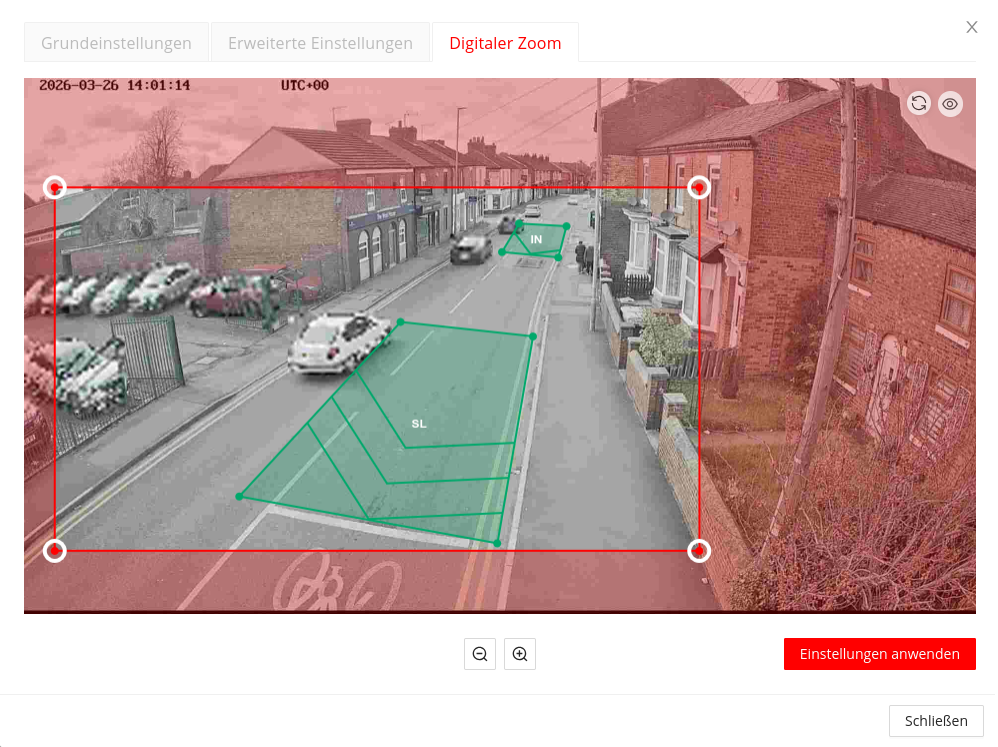Select the top-left zoom rectangle handle

pos(55,188)
